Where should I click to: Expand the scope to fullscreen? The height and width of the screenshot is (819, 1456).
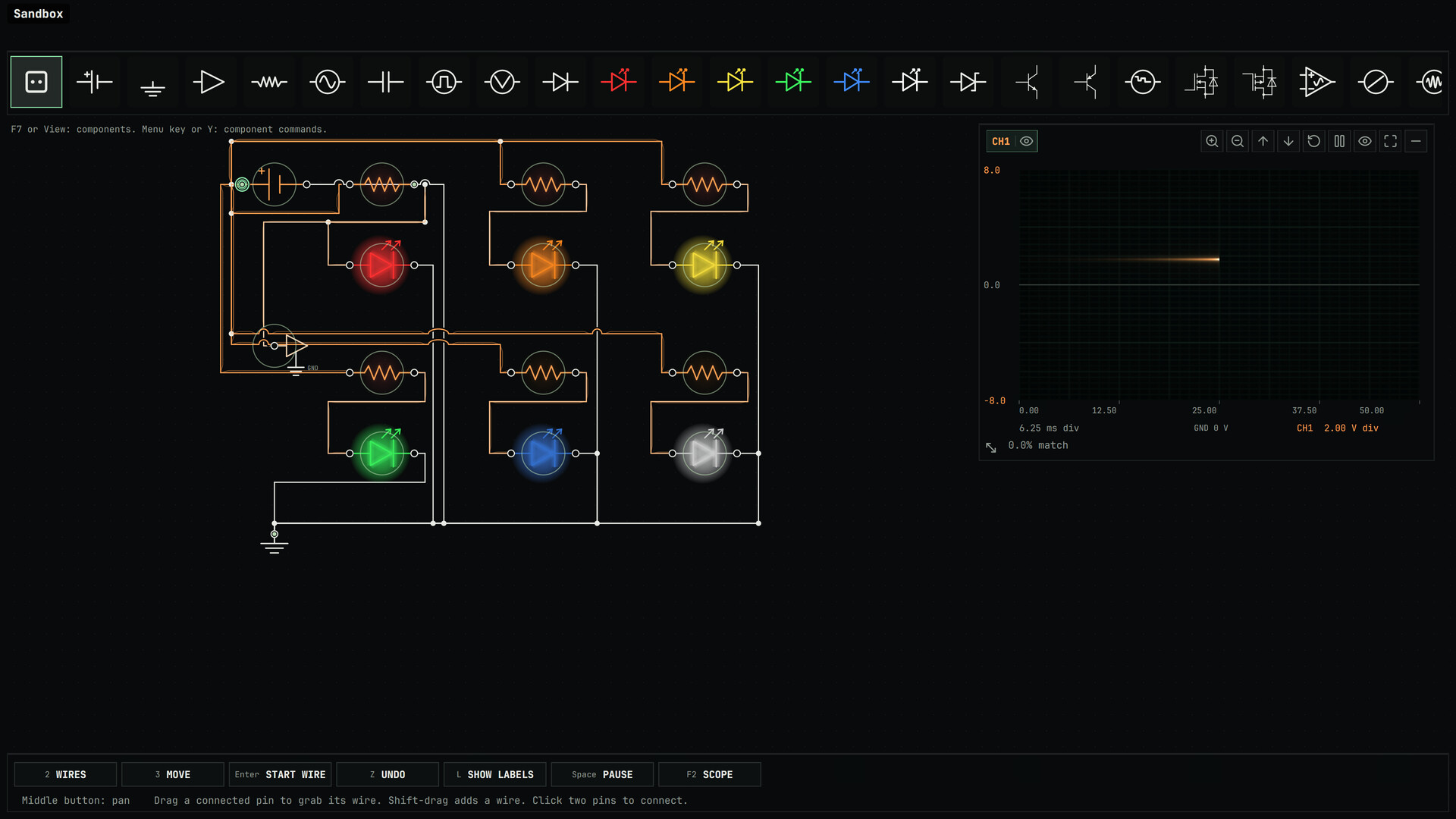[1391, 141]
